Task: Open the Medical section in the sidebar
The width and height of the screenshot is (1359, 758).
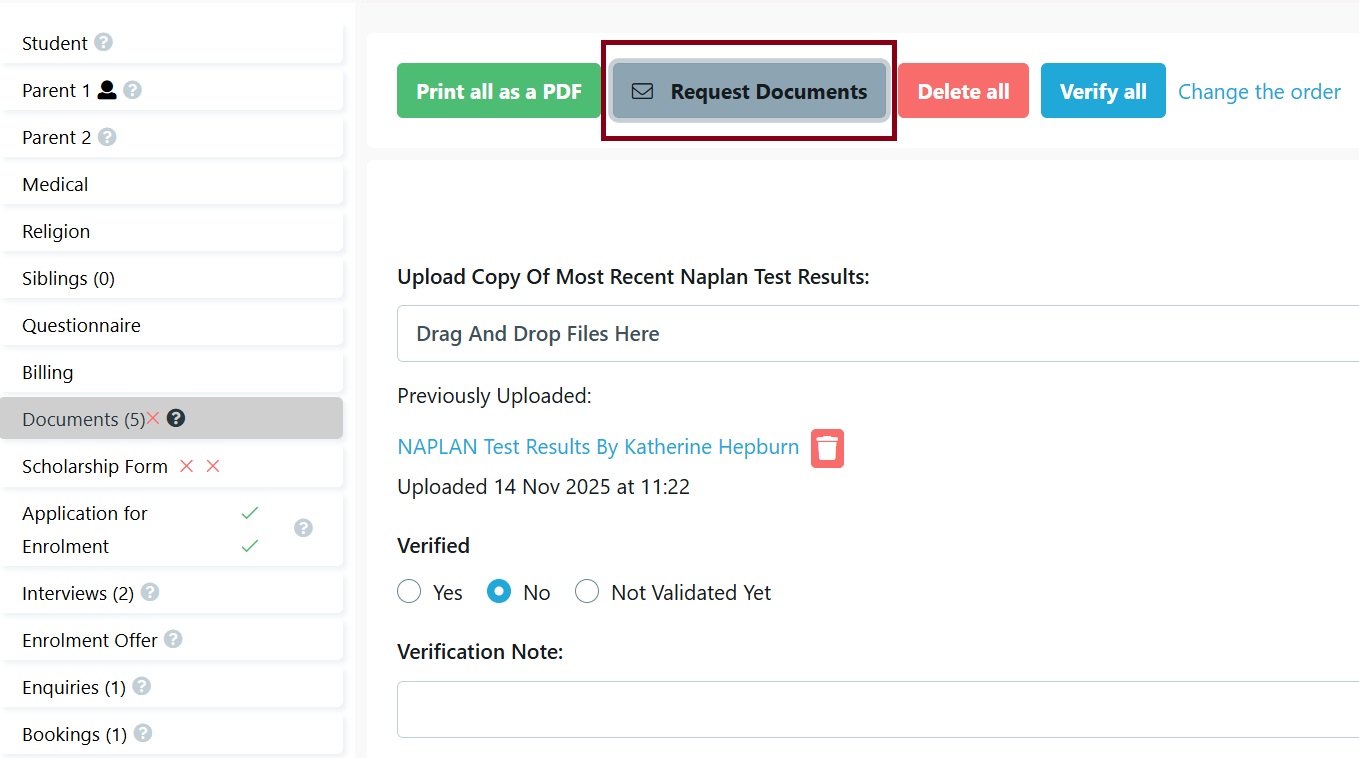Action: (x=55, y=184)
